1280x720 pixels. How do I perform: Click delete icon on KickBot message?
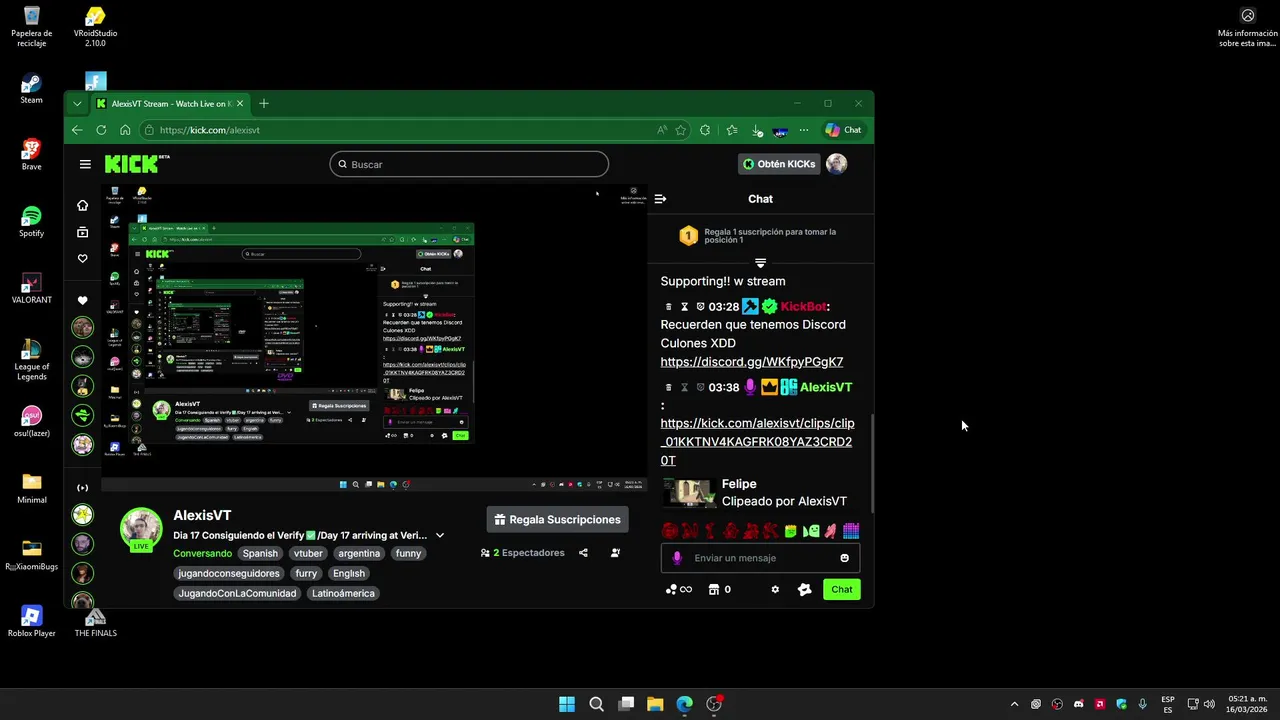click(x=668, y=306)
